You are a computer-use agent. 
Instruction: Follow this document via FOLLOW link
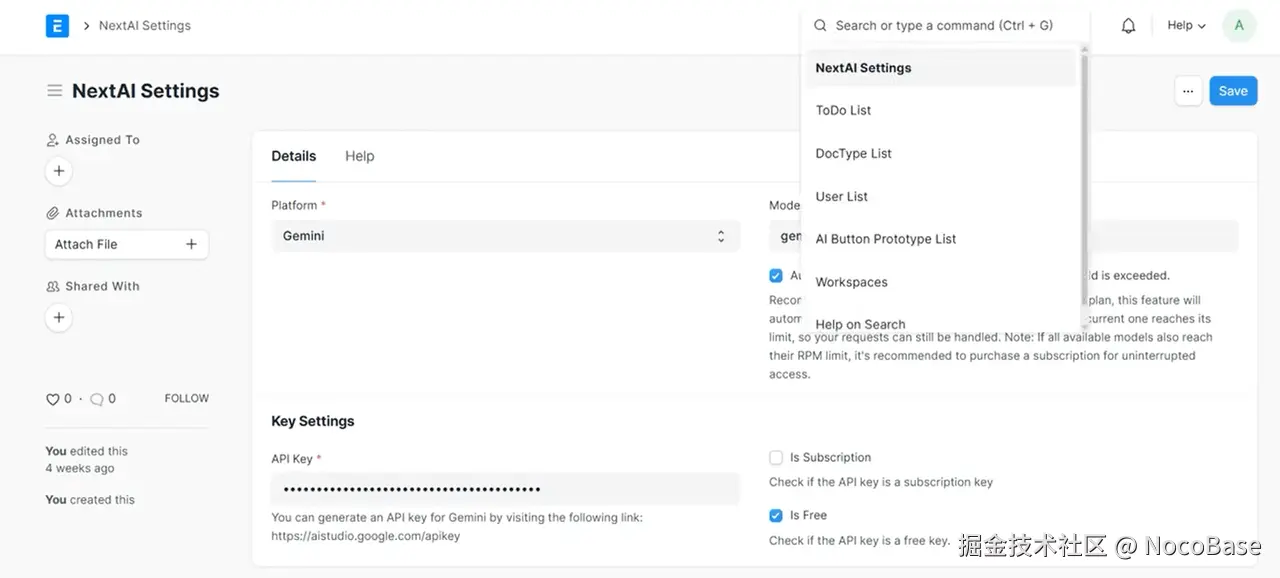(186, 398)
